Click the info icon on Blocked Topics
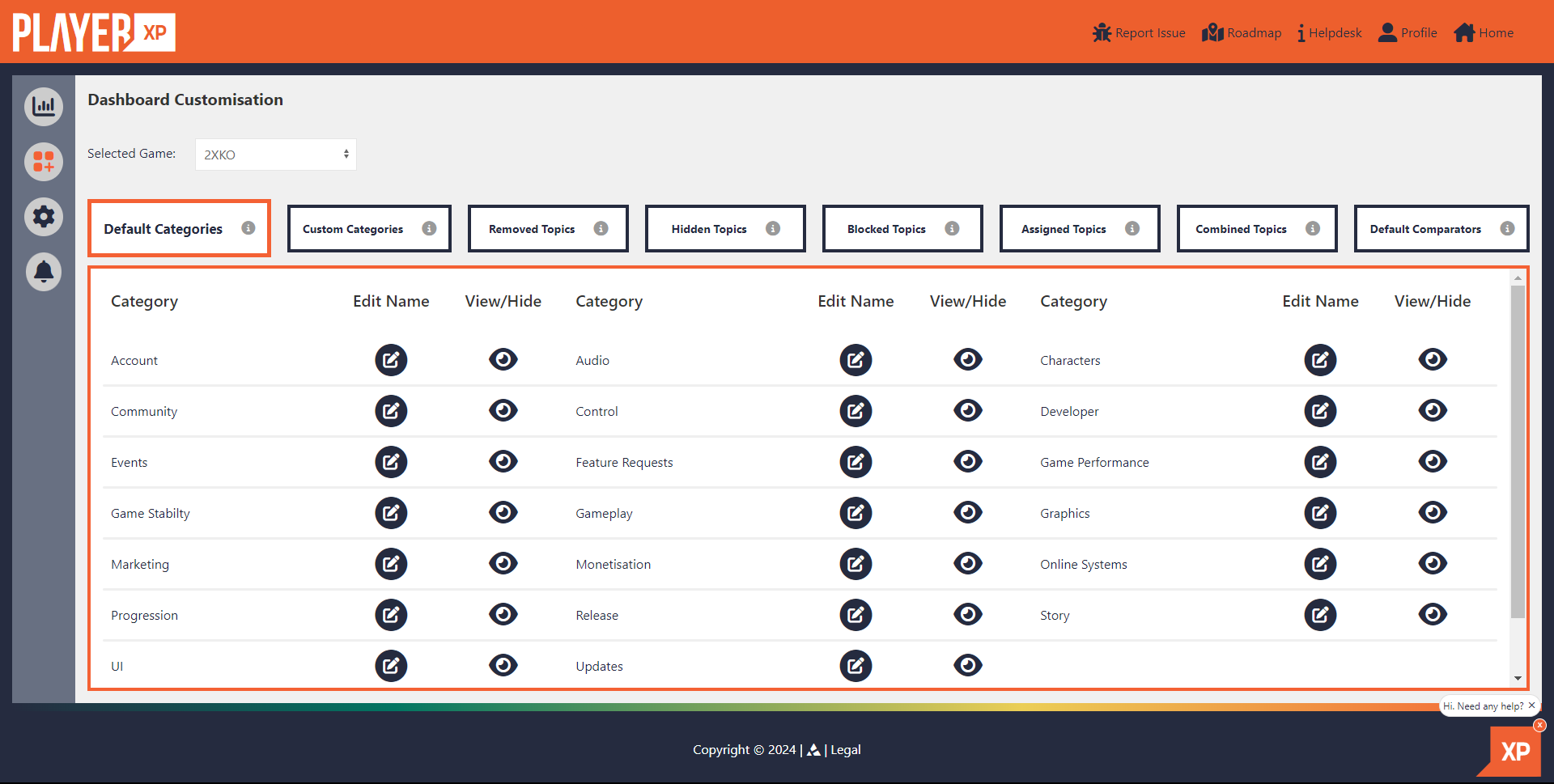The image size is (1554, 784). 951,228
